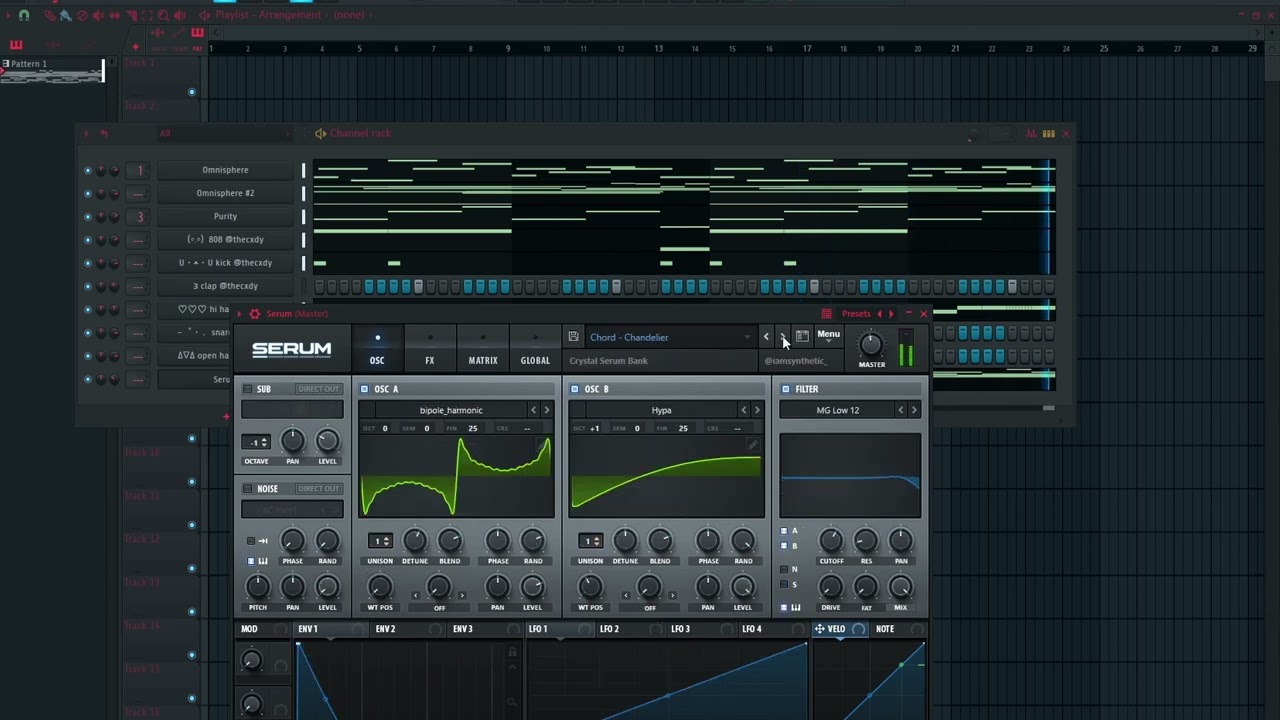This screenshot has width=1280, height=720.
Task: Open the Serum Menu
Action: (829, 335)
